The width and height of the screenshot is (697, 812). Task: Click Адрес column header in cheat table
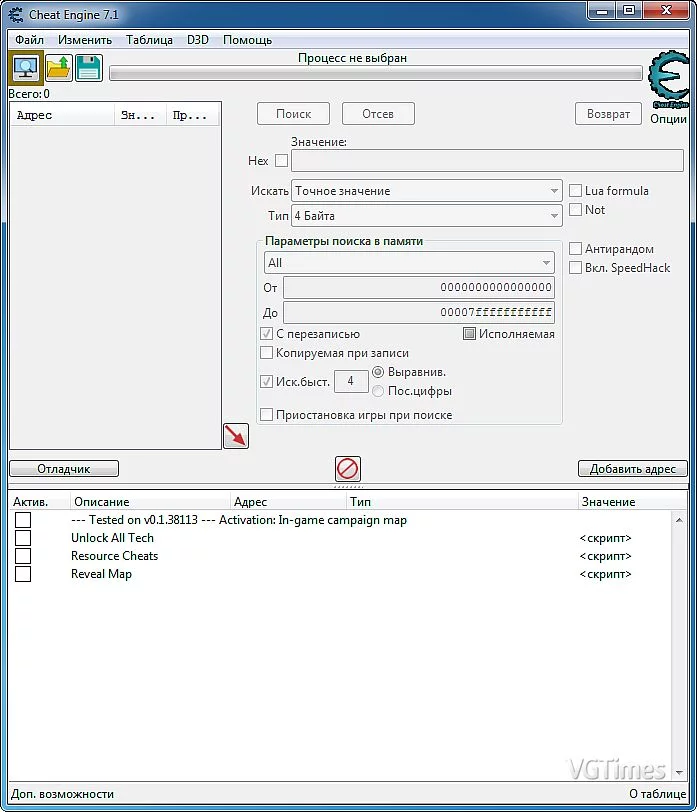[288, 502]
